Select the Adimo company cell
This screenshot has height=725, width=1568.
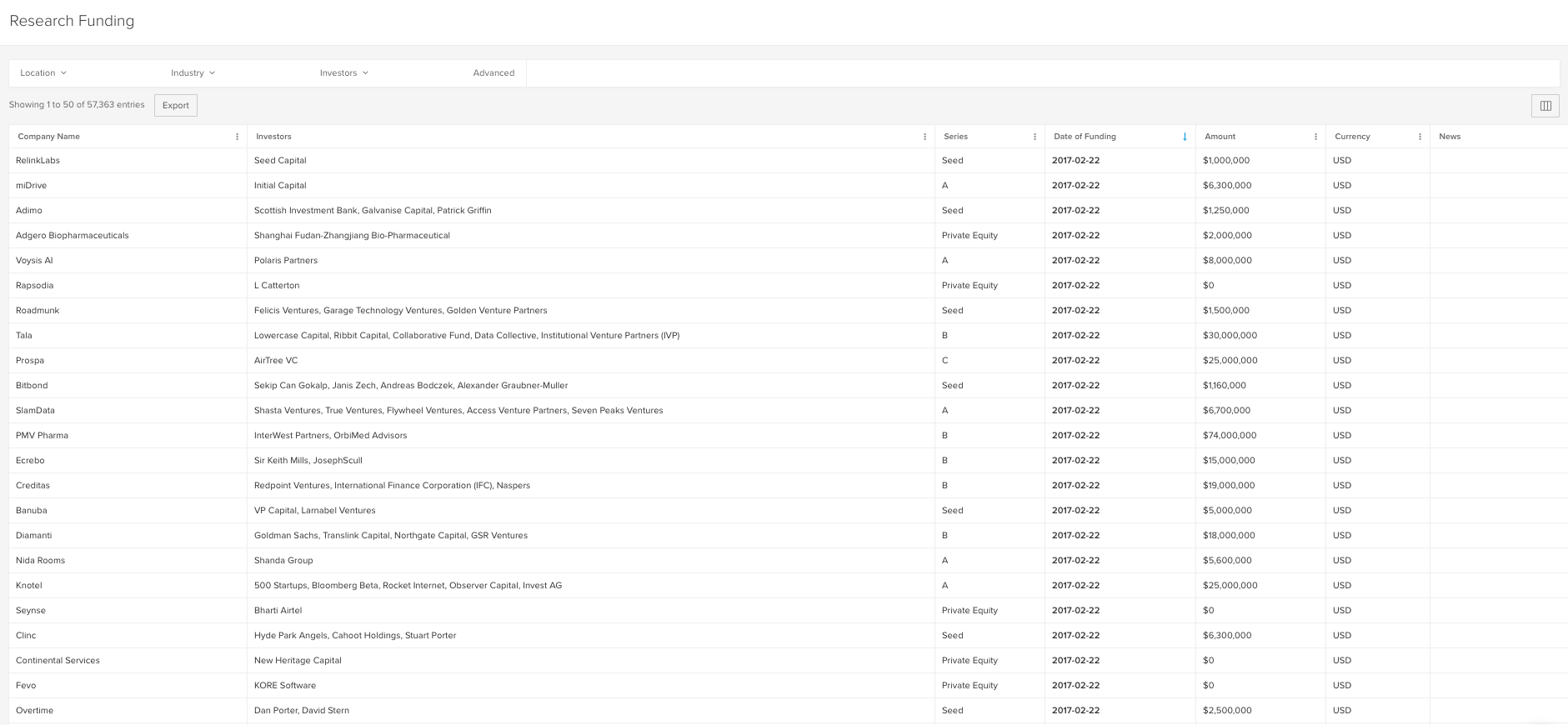[x=128, y=210]
